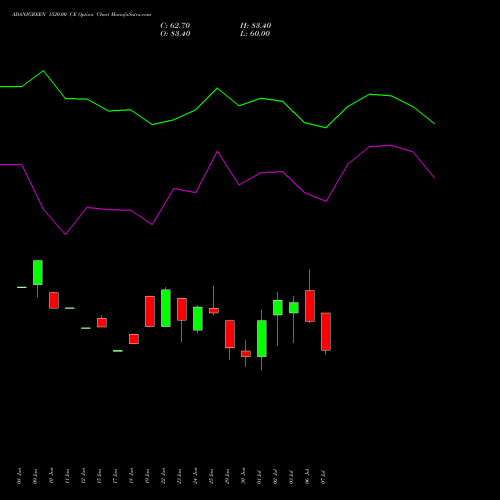500x500 pixels.
Task: Click the green indicator line
Action: pyautogui.click(x=217, y=89)
